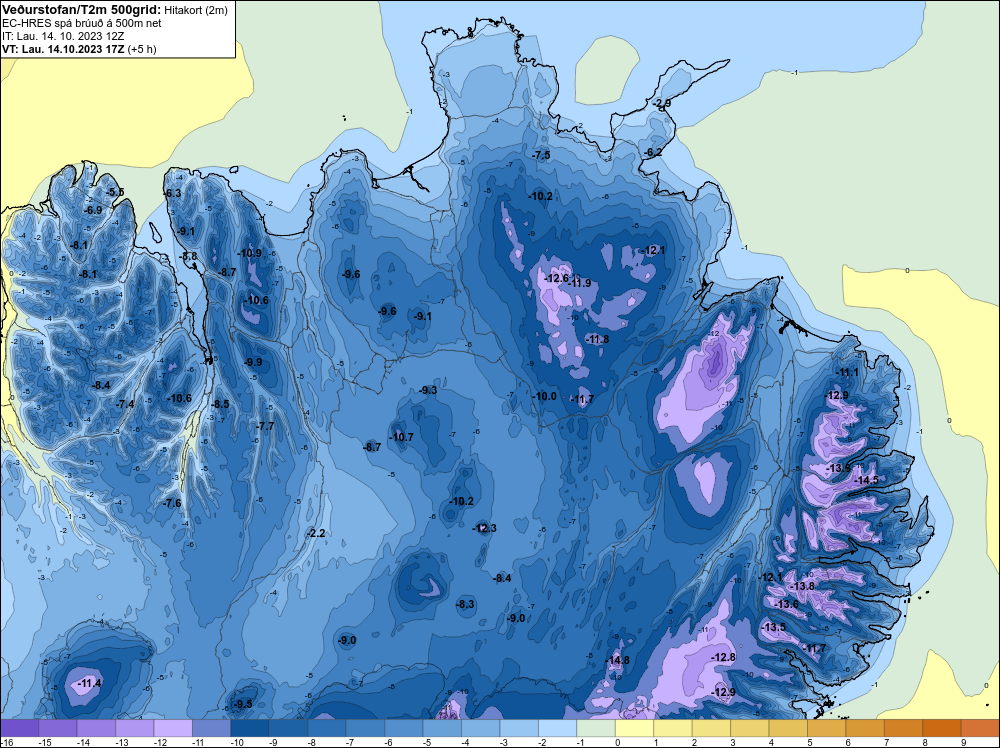Click the temperature label -12.6
1000x748 pixels.
557,278
